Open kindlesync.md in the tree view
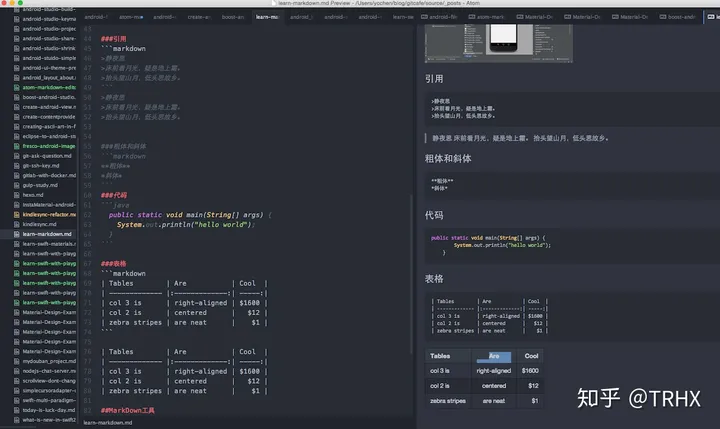720x429 pixels. point(39,225)
